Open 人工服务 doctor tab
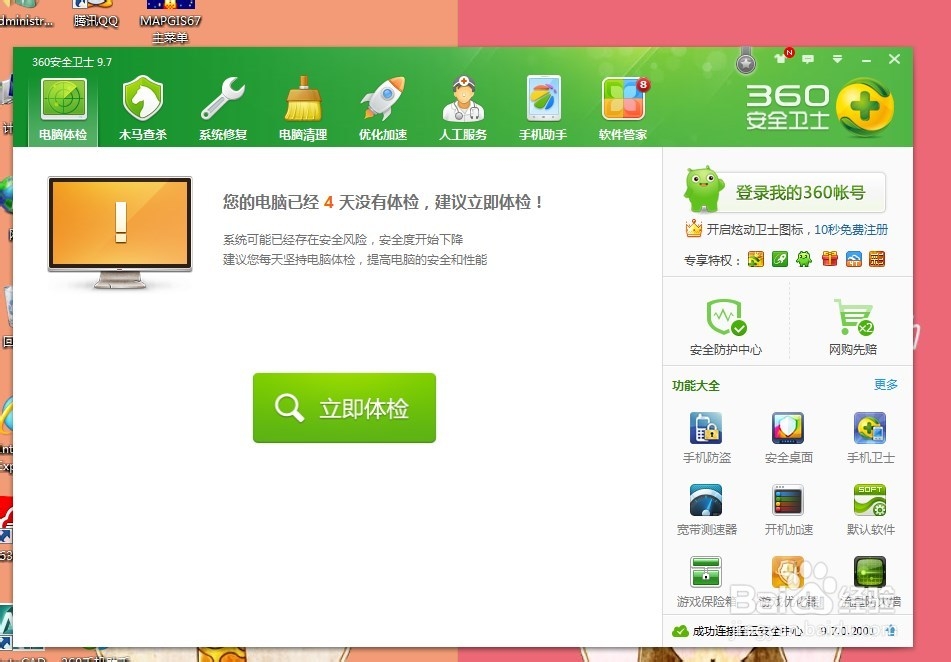This screenshot has height=662, width=951. [x=463, y=110]
